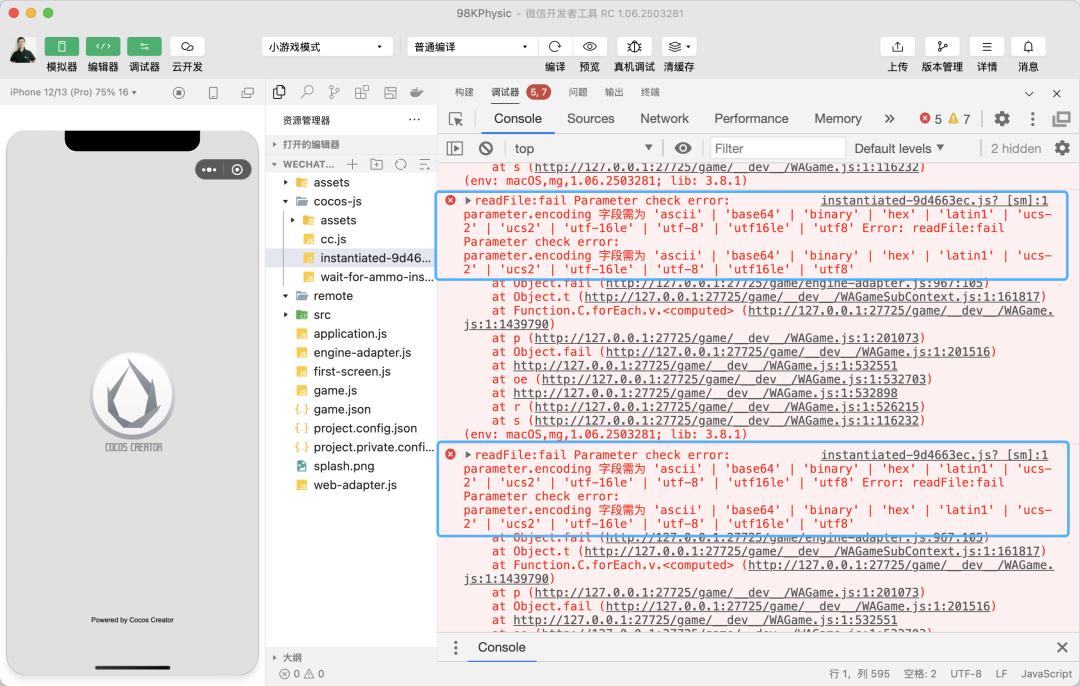Toggle the simulator panel button

61,46
